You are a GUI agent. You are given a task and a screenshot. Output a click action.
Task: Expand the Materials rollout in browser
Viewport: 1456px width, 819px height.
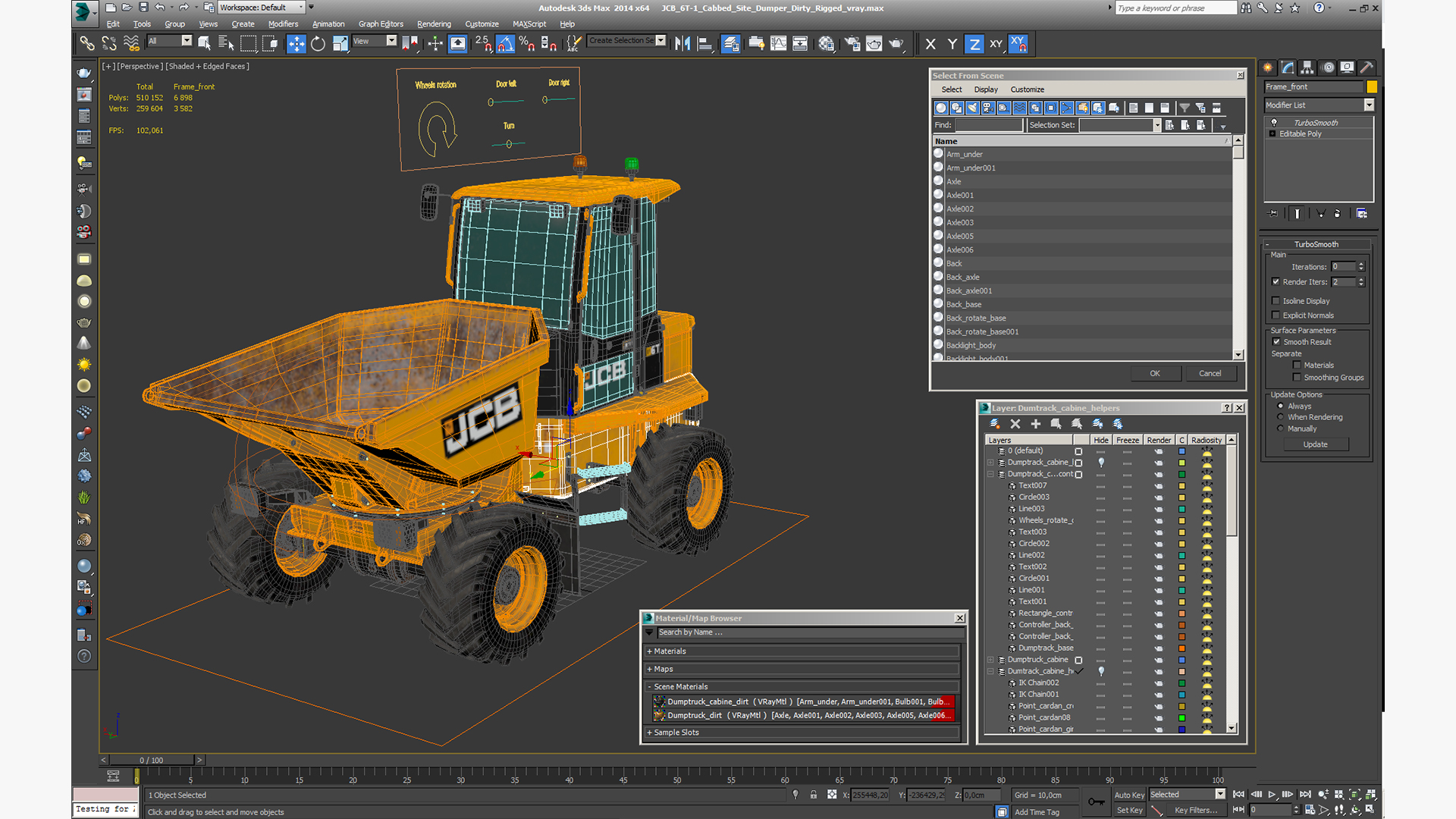802,651
